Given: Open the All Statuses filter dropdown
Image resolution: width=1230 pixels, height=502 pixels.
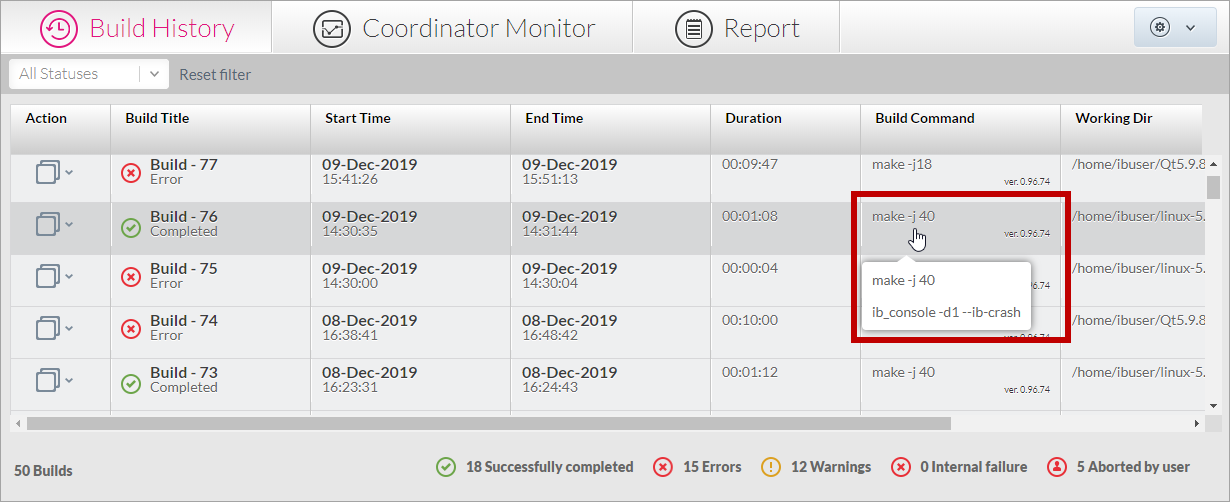Looking at the screenshot, I should point(88,74).
